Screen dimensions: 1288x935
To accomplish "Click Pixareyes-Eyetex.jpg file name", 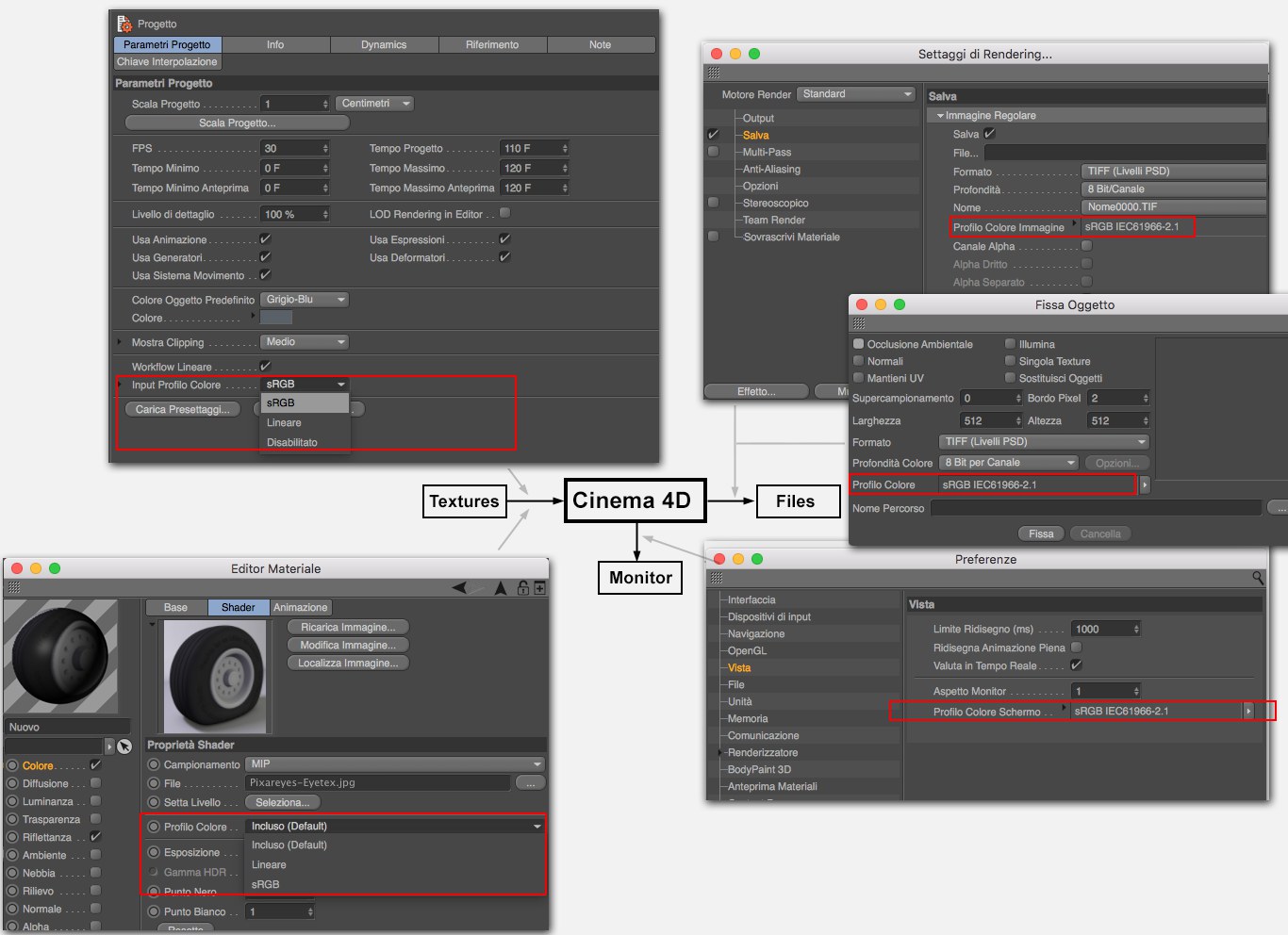I will [303, 782].
